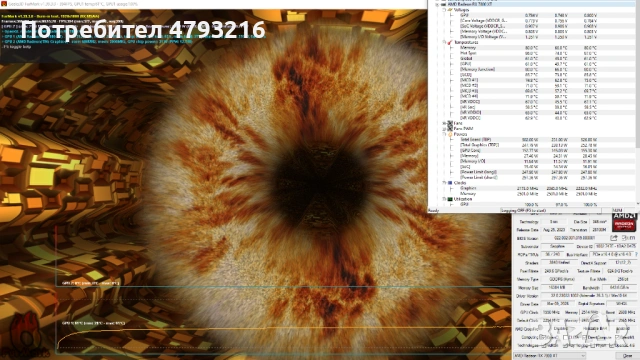Screen dimensions: 640x360
Task: Click the AMD Radeon logo in GPU-Z
Action: (624, 222)
